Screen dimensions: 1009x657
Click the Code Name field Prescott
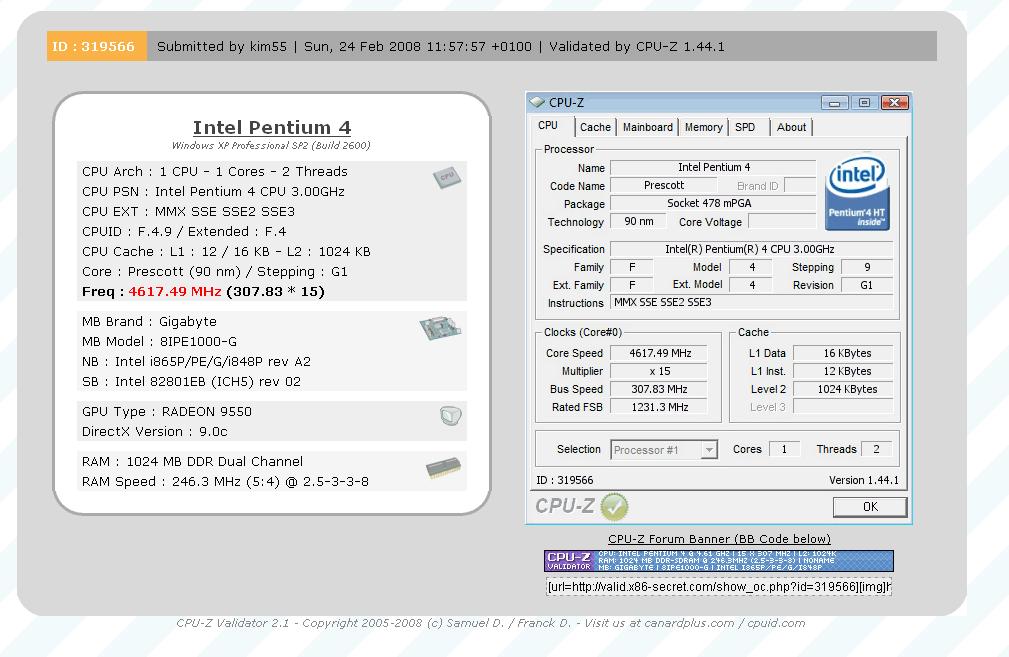663,185
